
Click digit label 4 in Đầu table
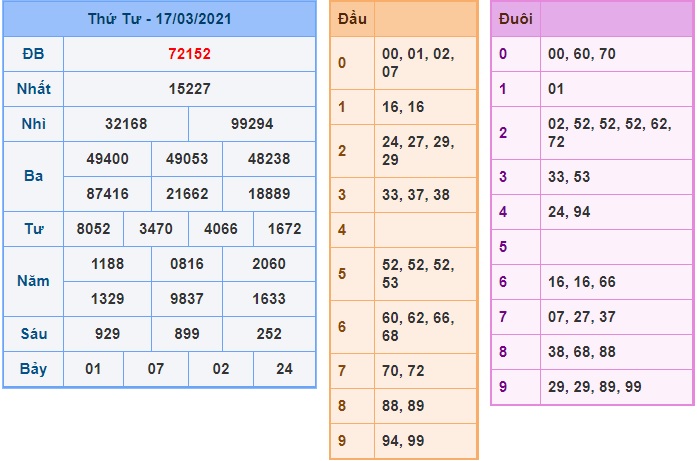pyautogui.click(x=342, y=230)
